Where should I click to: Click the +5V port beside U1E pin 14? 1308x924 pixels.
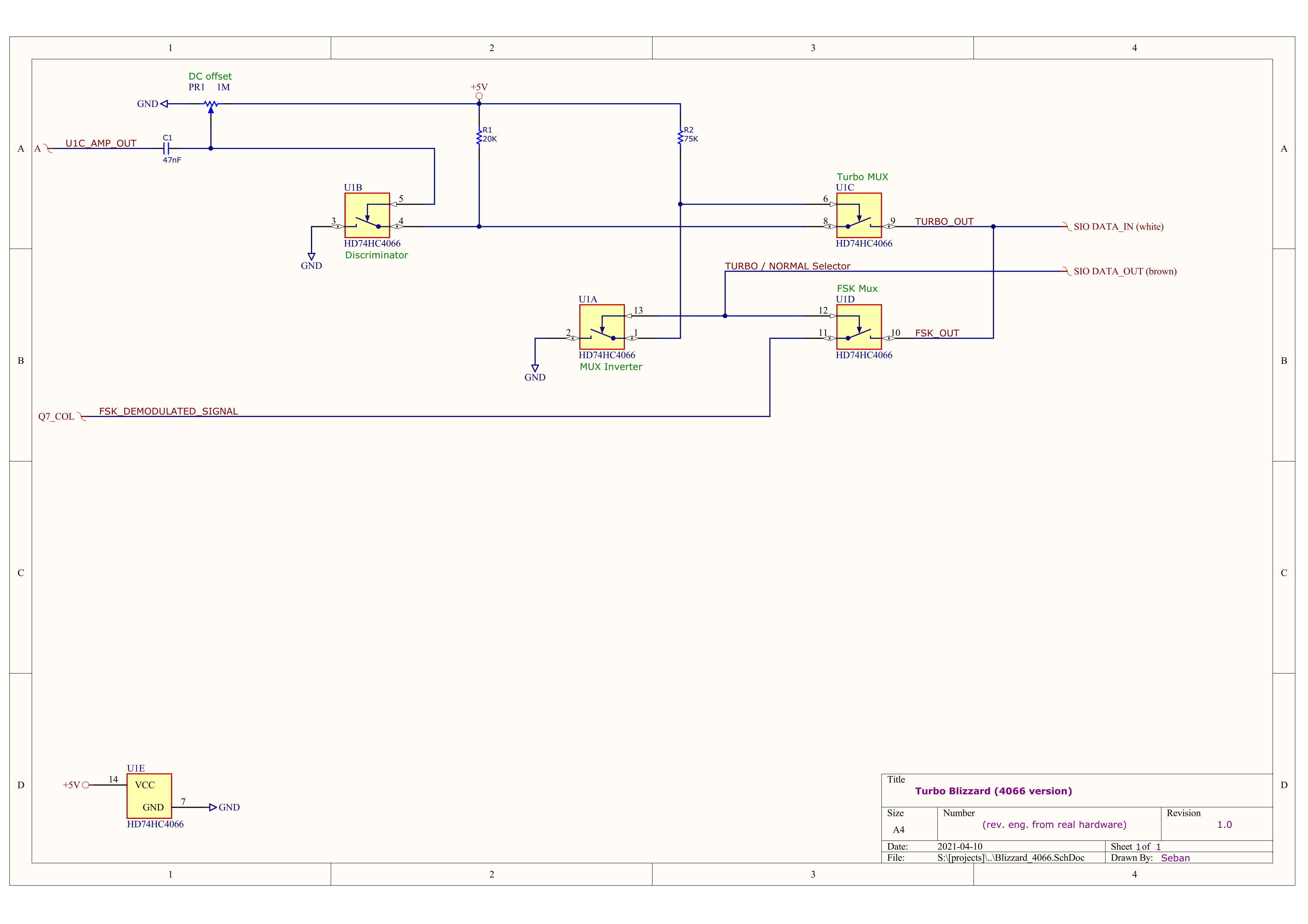pos(76,785)
